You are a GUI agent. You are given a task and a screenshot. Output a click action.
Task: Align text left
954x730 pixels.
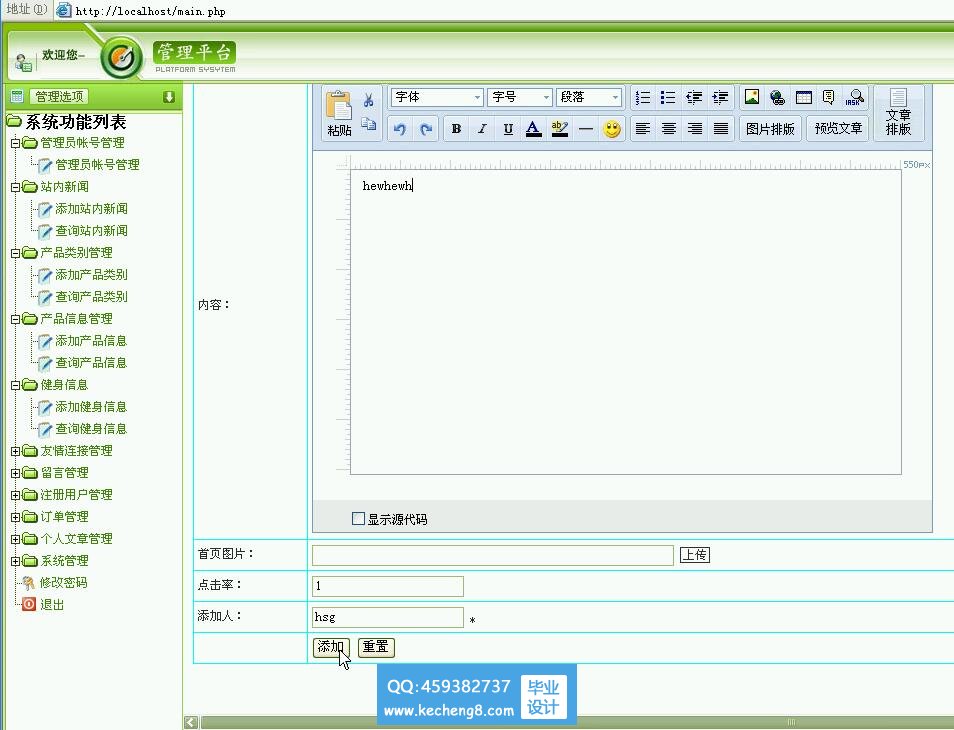coord(642,129)
